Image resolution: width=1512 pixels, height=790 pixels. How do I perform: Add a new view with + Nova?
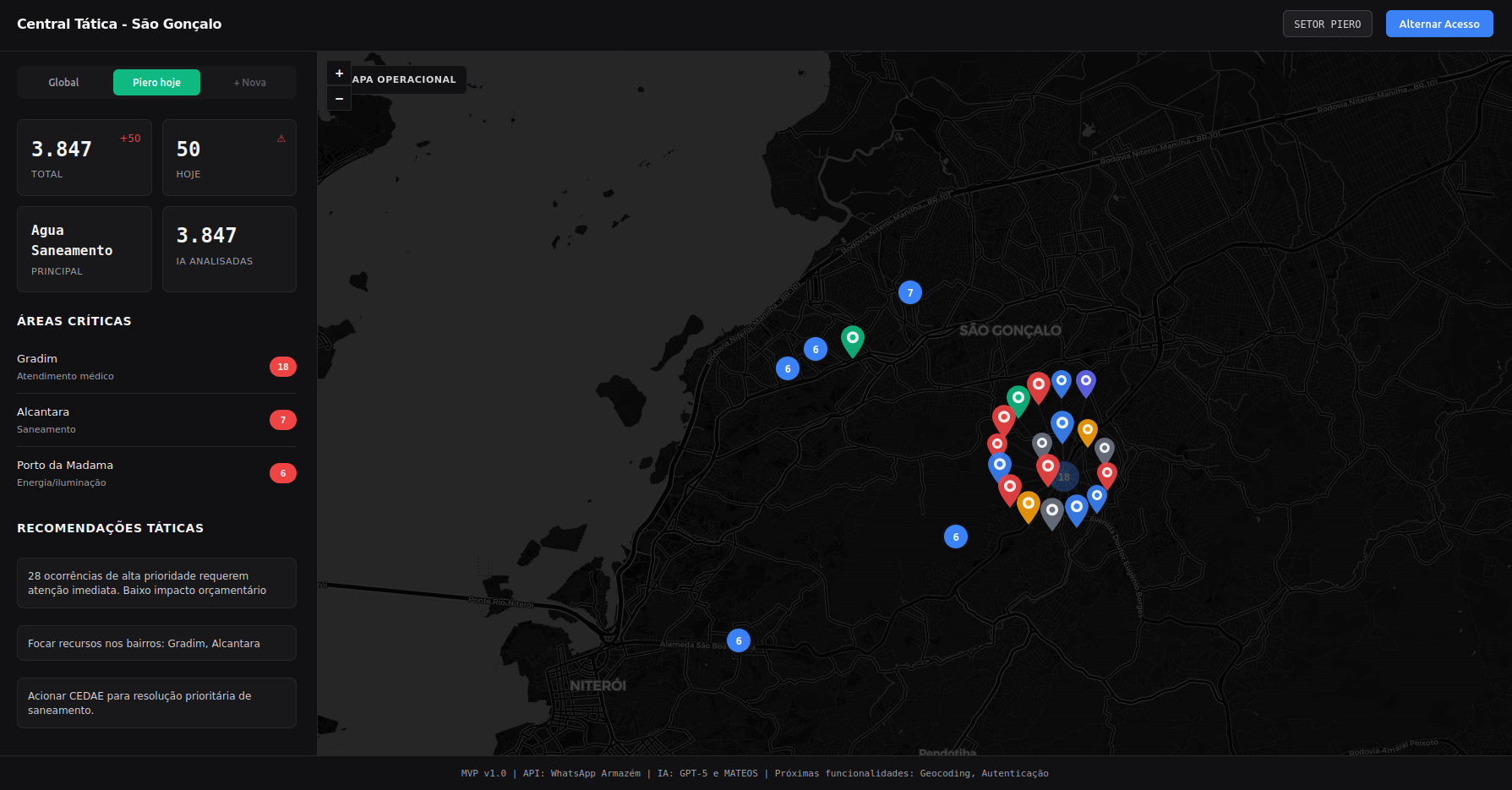[x=250, y=83]
